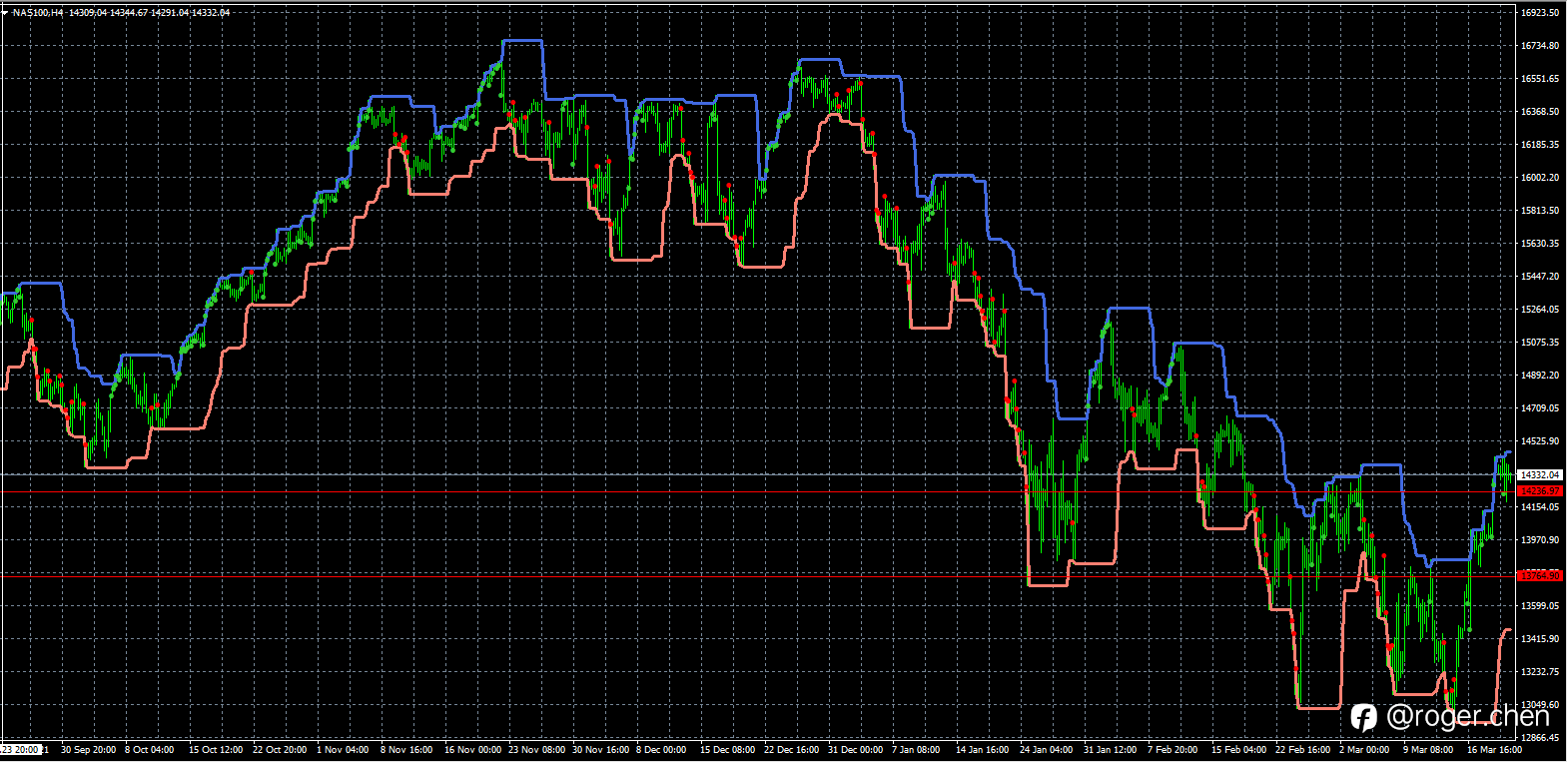
Task: Click the red price label 14236.97
Action: [x=1540, y=491]
